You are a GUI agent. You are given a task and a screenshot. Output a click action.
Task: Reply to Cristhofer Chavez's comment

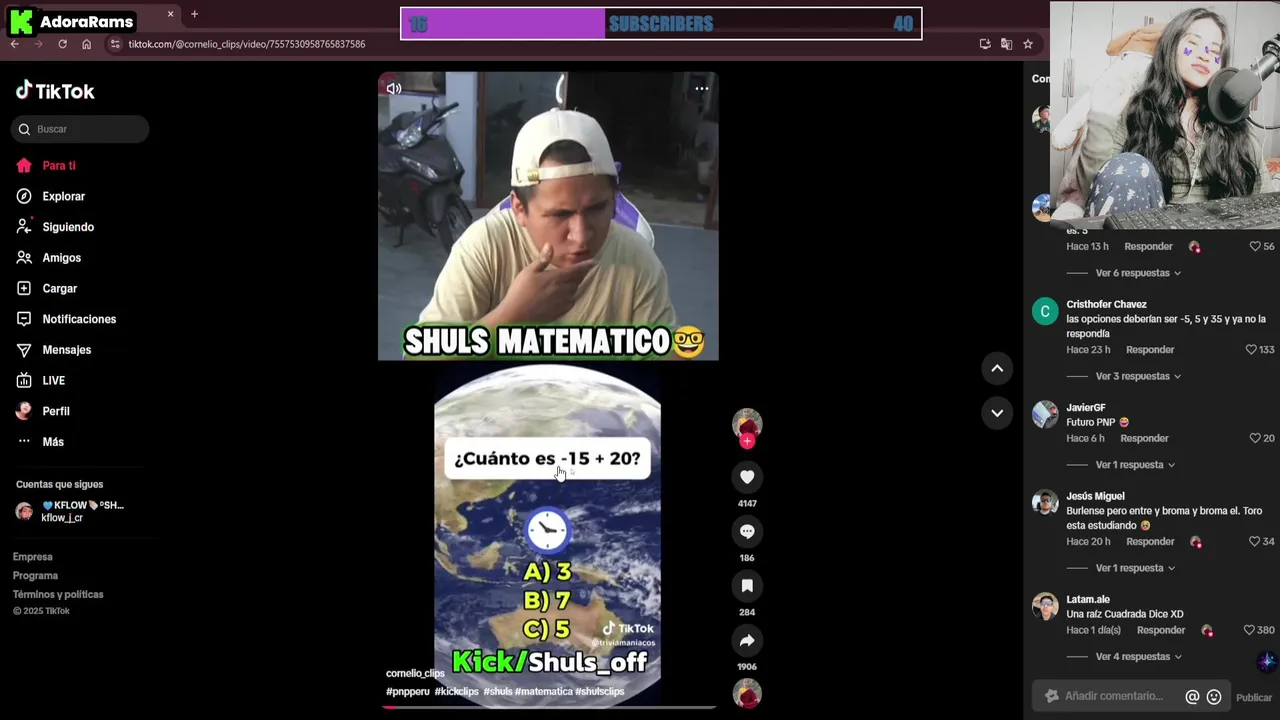tap(1150, 350)
